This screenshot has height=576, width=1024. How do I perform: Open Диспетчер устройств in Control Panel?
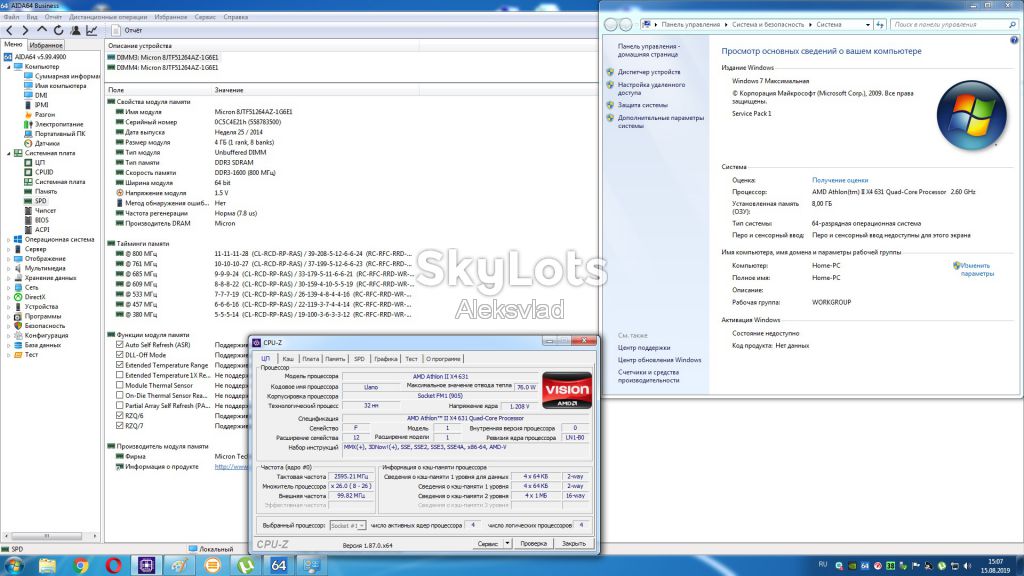point(648,72)
